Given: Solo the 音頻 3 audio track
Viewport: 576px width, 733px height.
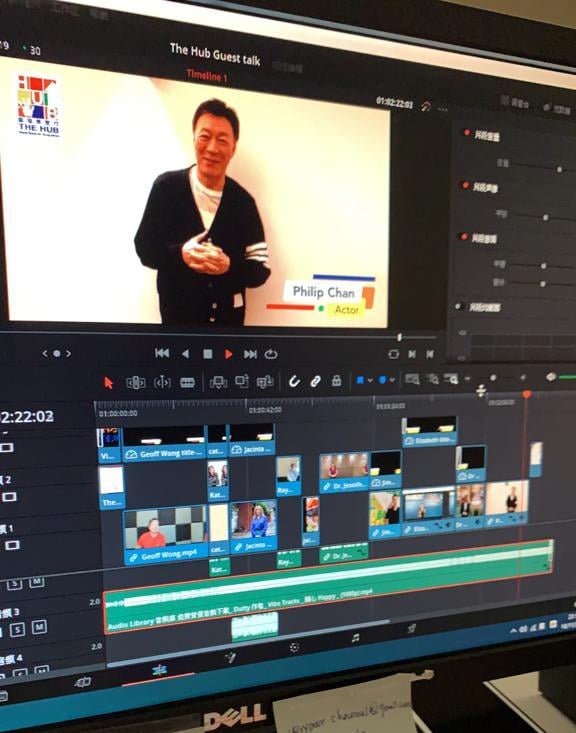Looking at the screenshot, I should click(17, 630).
